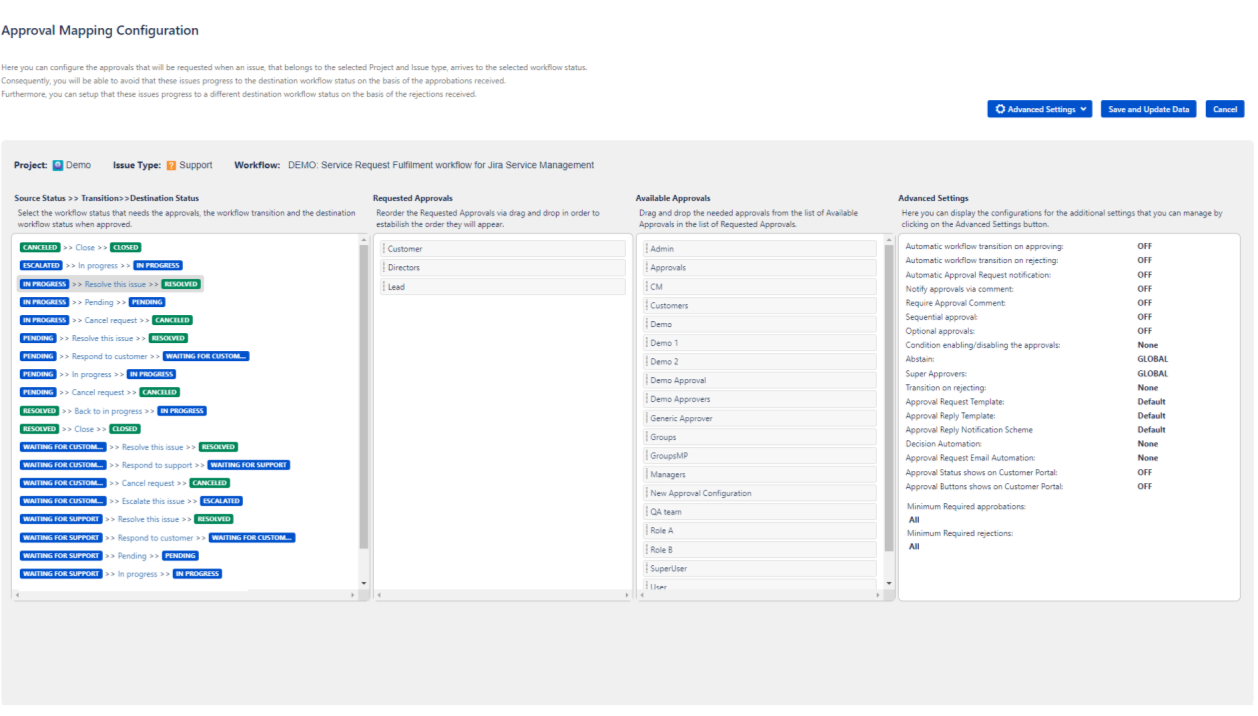Click Directors in Requested Approvals
The height and width of the screenshot is (716, 1258).
coord(502,268)
